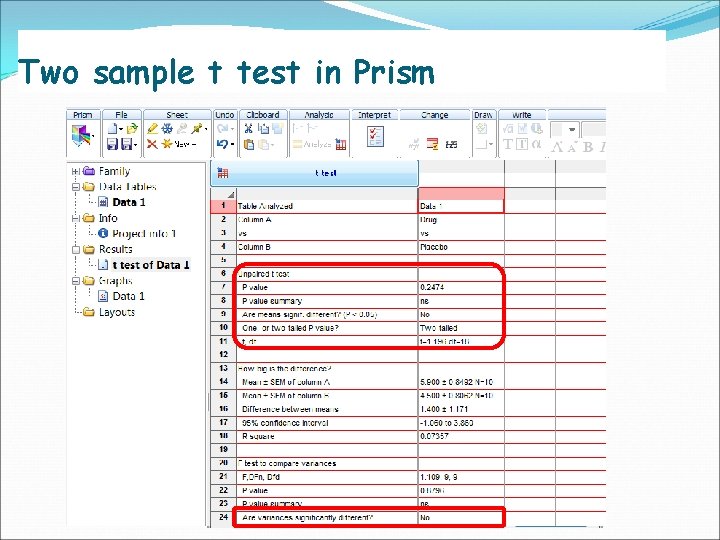Viewport: 720px width, 540px height.
Task: Click the smaller font A icon
Action: click(x=572, y=147)
